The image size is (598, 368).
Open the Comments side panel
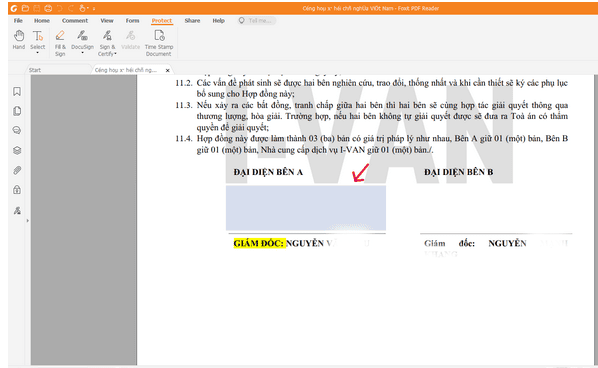tap(17, 130)
